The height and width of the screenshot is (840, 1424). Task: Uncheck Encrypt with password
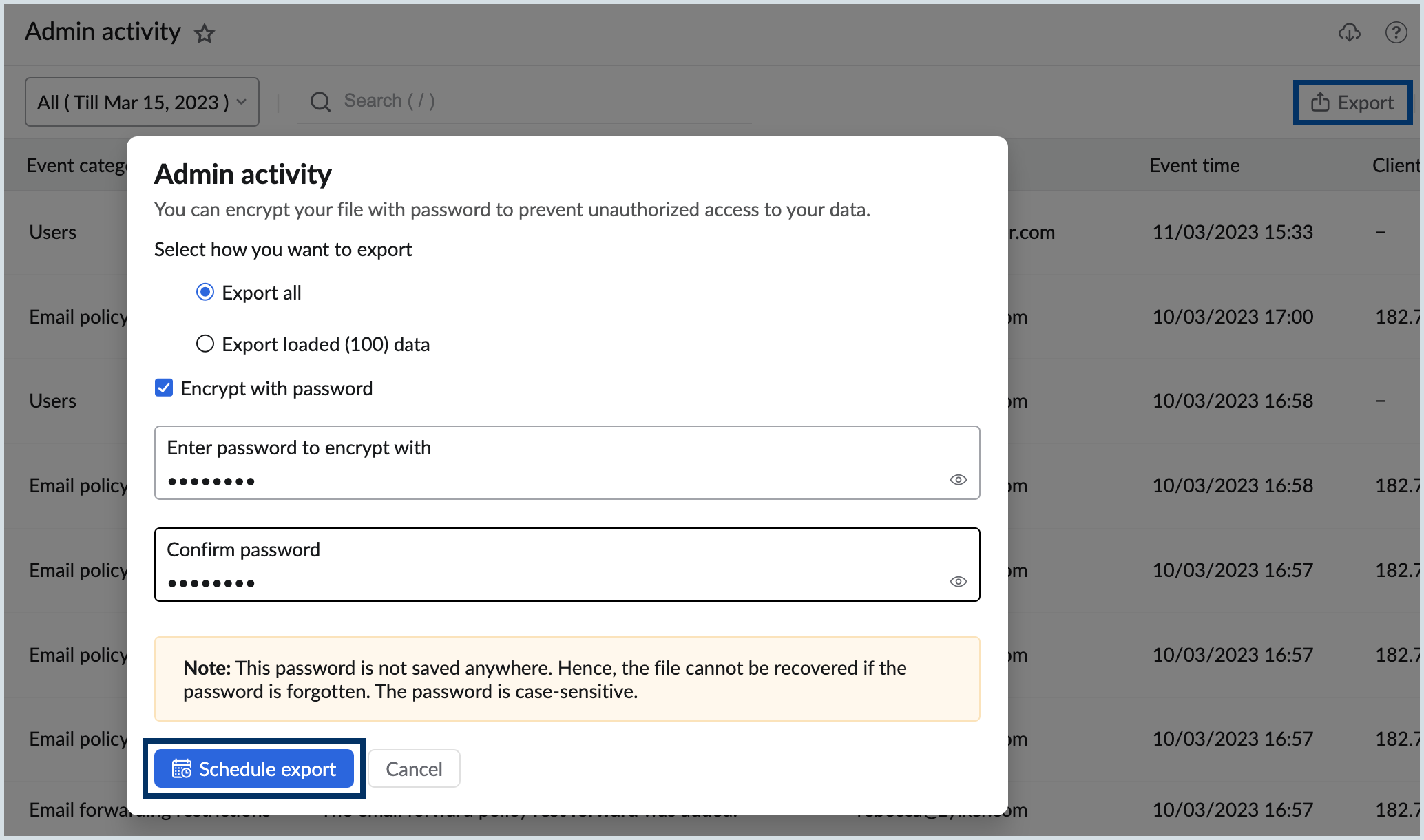pyautogui.click(x=163, y=388)
